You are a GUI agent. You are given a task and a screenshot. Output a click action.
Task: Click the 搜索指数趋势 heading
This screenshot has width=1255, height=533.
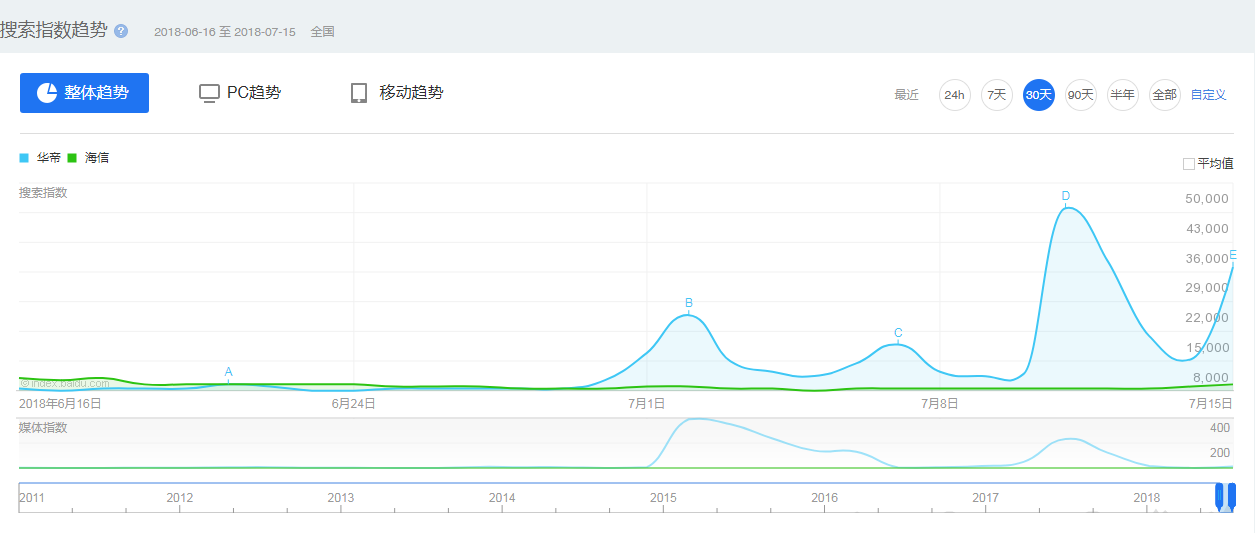54,30
